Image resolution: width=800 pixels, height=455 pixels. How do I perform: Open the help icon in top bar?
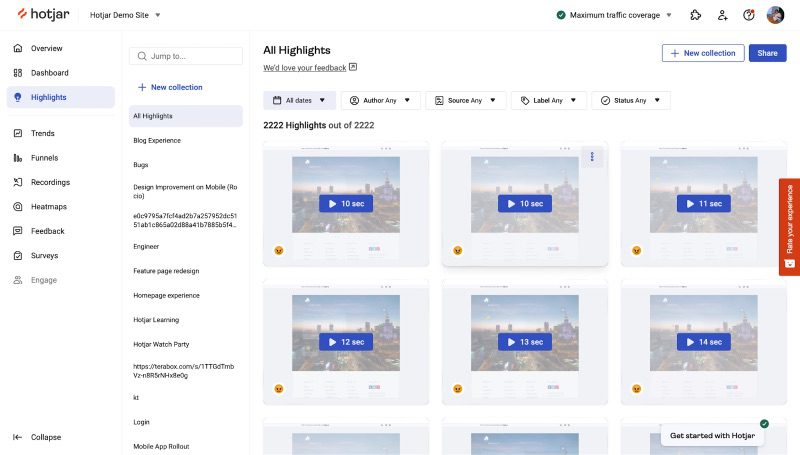pyautogui.click(x=748, y=15)
